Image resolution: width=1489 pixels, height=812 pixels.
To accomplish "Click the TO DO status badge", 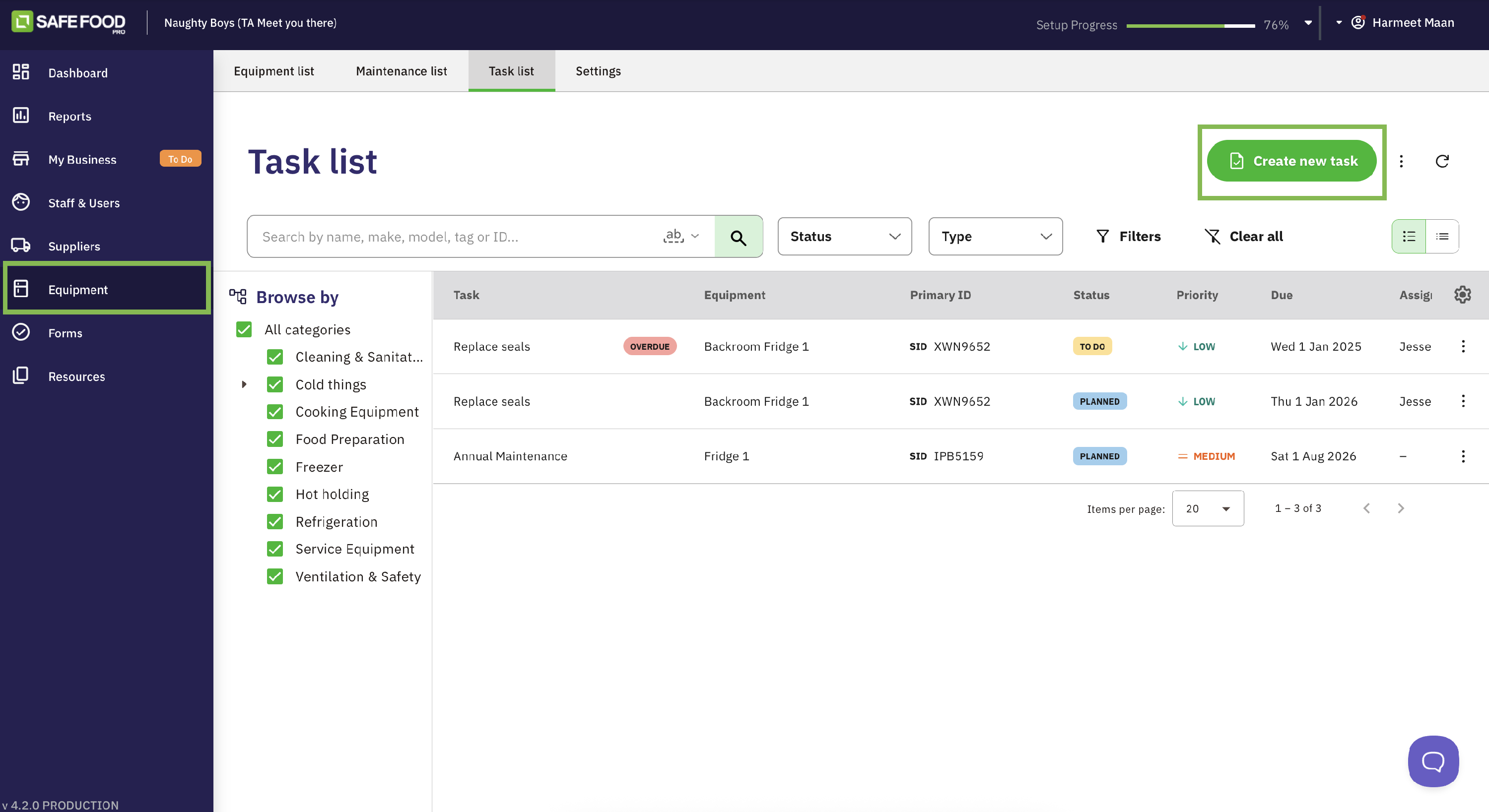I will pyautogui.click(x=1092, y=347).
